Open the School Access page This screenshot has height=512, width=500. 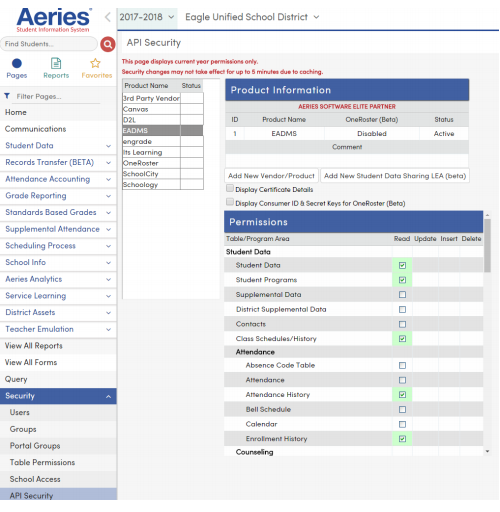click(58, 479)
